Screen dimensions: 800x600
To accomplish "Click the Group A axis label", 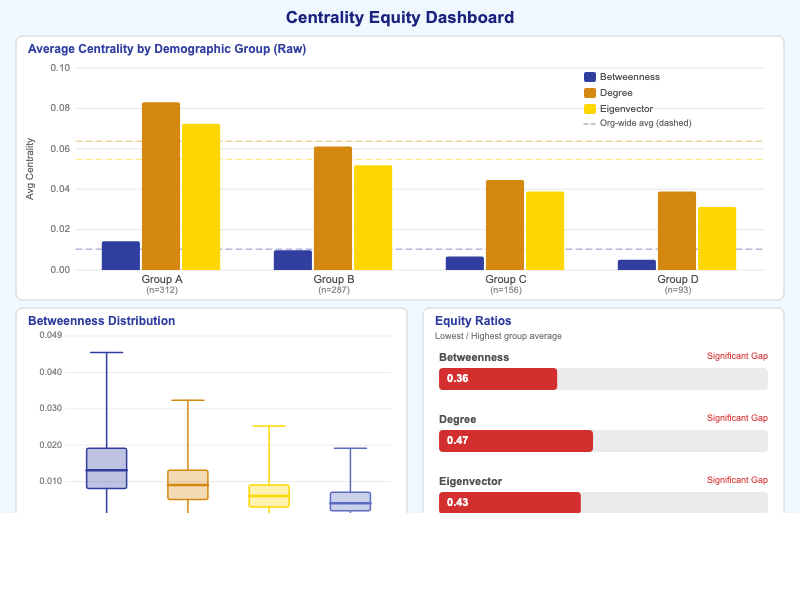I will [x=162, y=279].
